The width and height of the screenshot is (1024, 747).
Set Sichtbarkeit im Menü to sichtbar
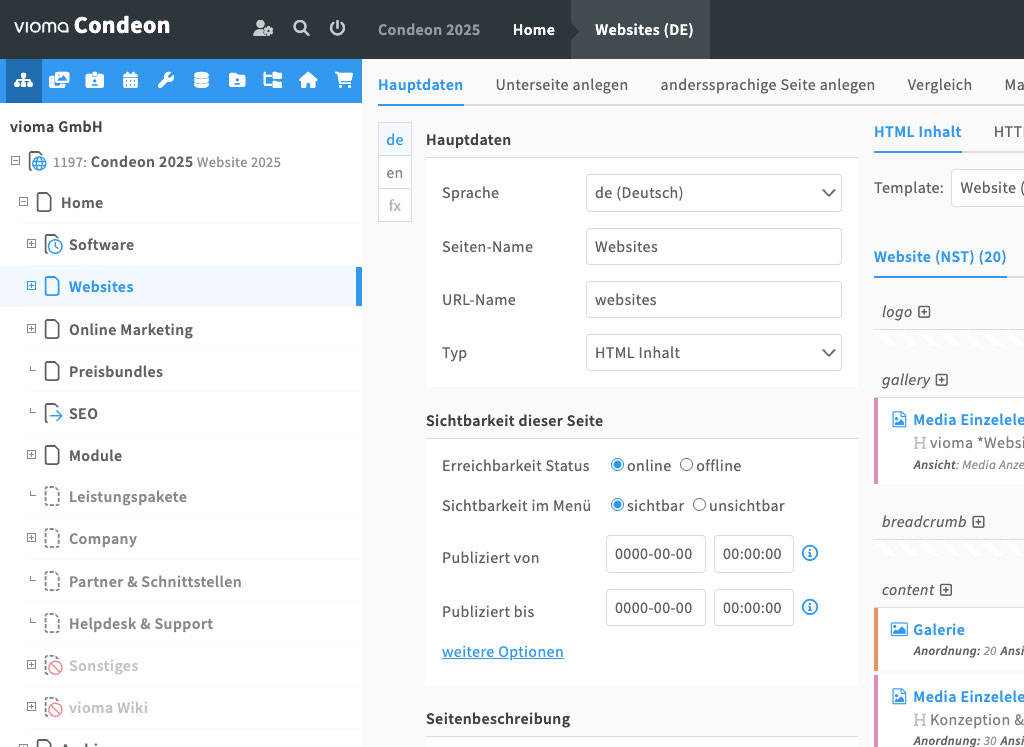[616, 505]
